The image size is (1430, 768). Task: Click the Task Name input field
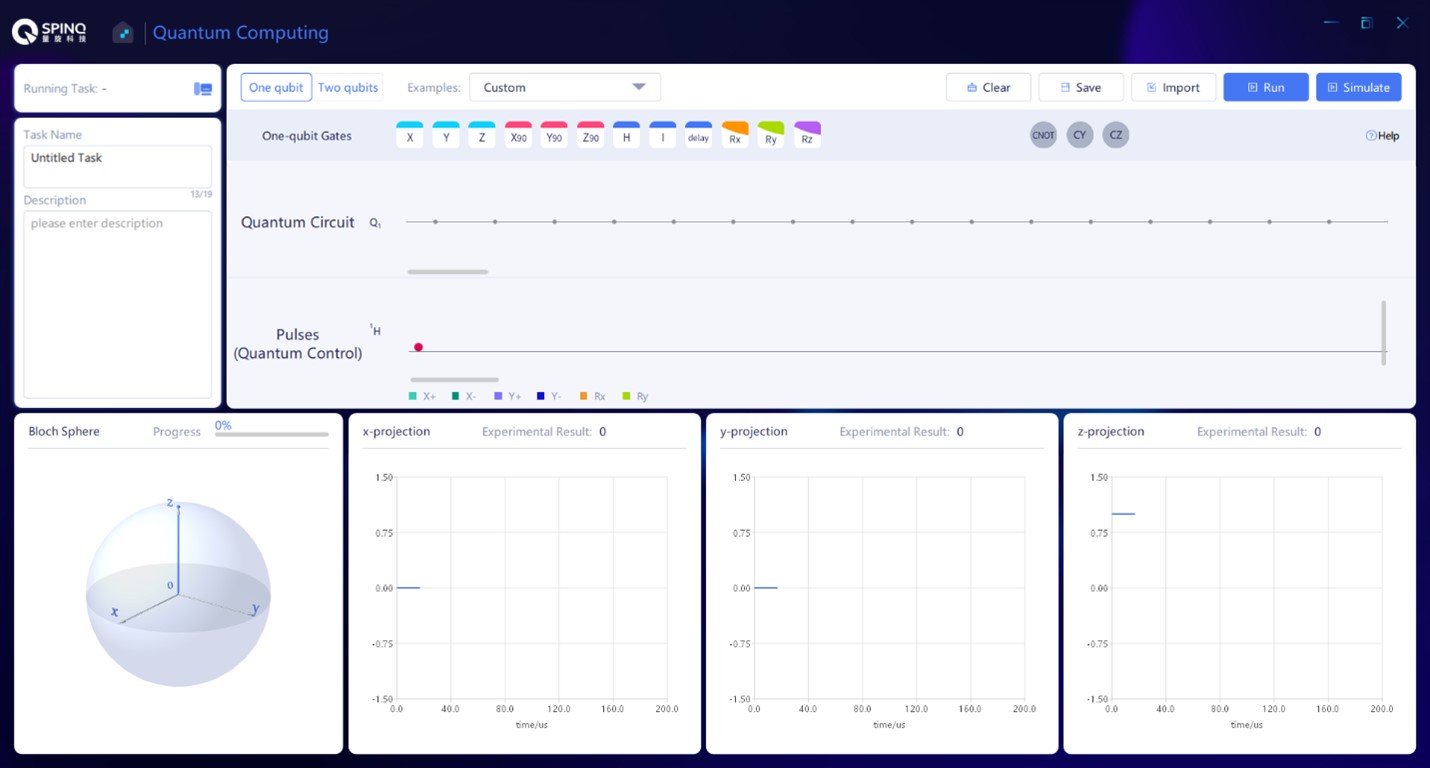click(117, 166)
